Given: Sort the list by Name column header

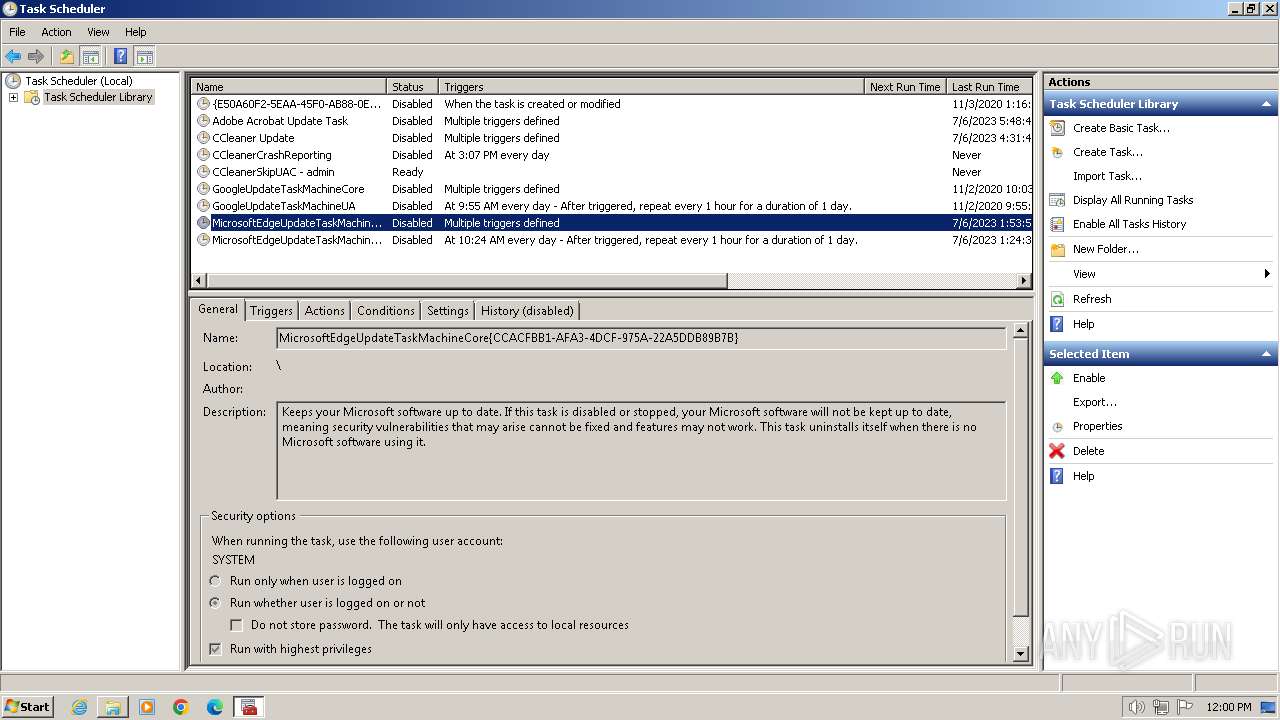Looking at the screenshot, I should 288,87.
